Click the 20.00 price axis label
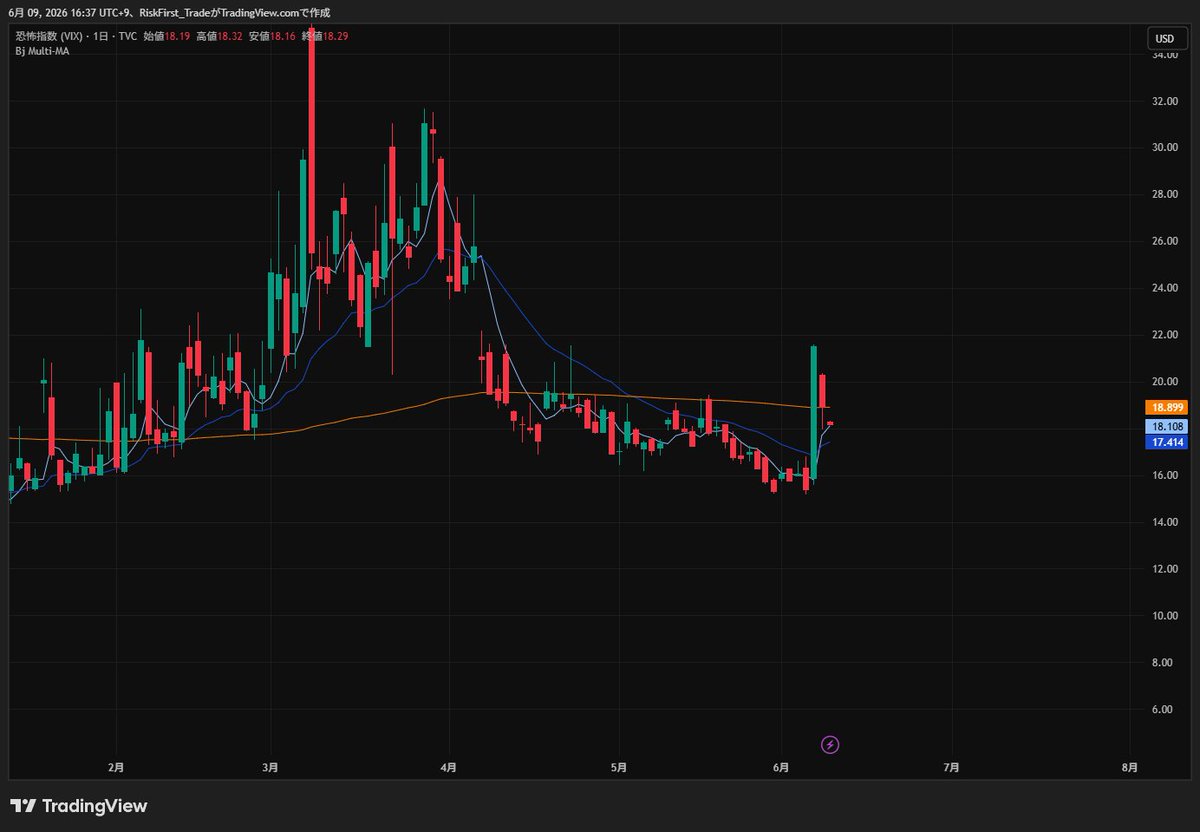The image size is (1200, 832). pos(1164,382)
